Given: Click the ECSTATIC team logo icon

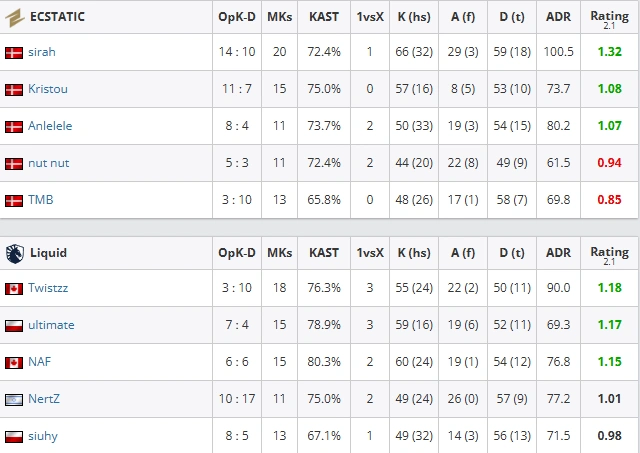Looking at the screenshot, I should pos(15,18).
